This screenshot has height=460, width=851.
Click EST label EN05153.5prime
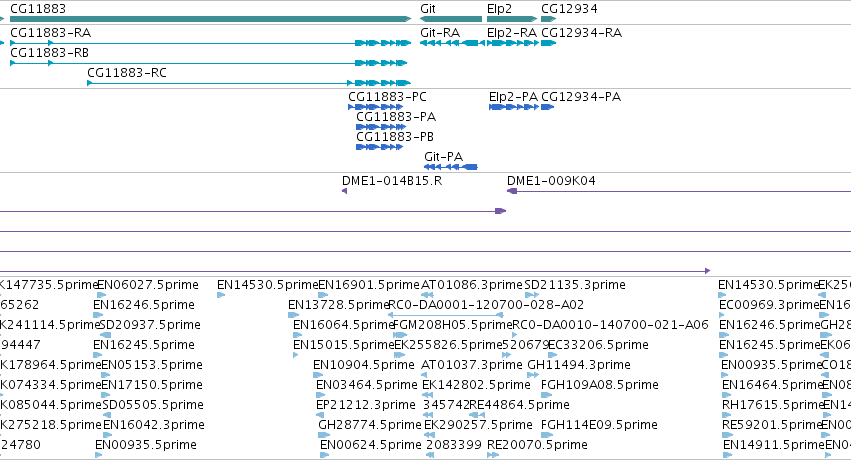click(x=152, y=365)
